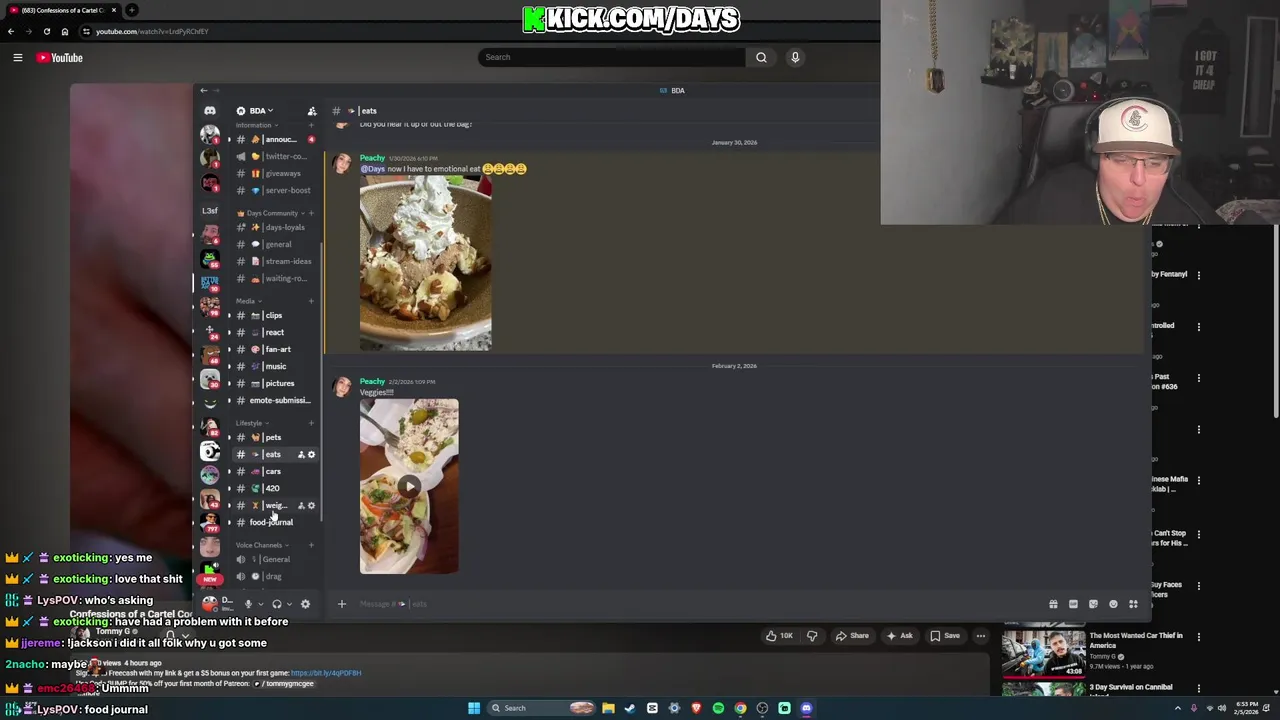Viewport: 1280px width, 720px height.
Task: Share the YouTube video
Action: click(x=853, y=636)
